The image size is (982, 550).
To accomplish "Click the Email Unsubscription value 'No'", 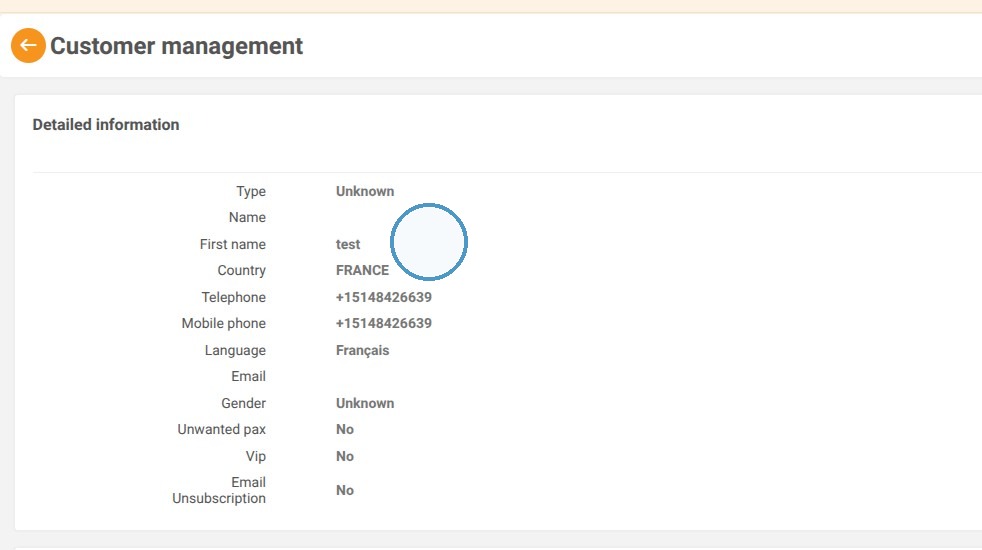I will point(345,490).
